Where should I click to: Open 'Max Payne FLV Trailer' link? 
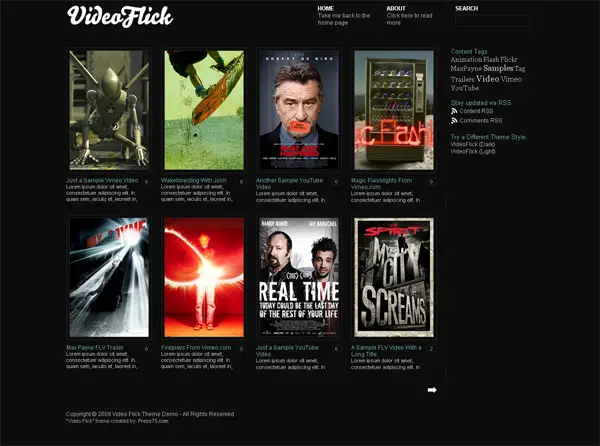pyautogui.click(x=95, y=348)
